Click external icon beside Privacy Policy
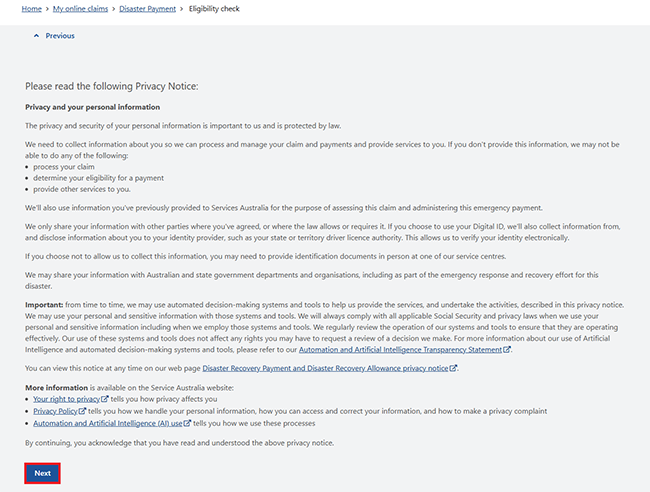The image size is (650, 492). click(x=82, y=411)
